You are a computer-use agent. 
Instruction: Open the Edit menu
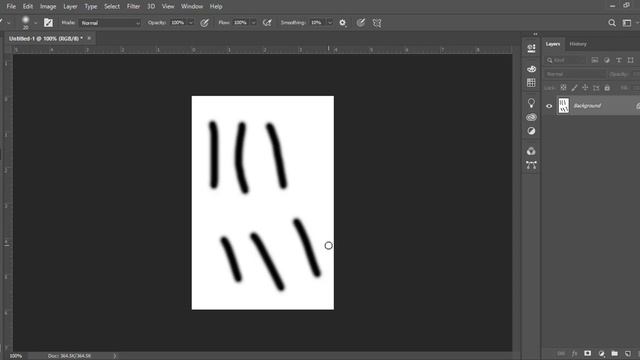28,7
